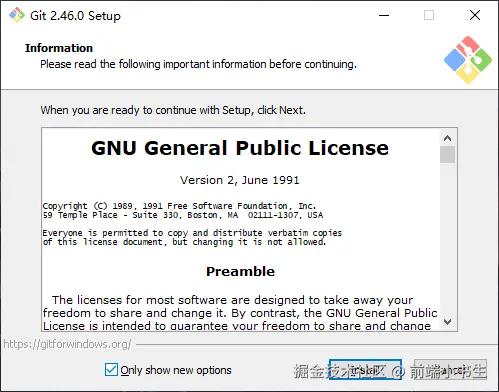This screenshot has height=392, width=499.
Task: Click the GNU General Public License heading
Action: pos(240,148)
